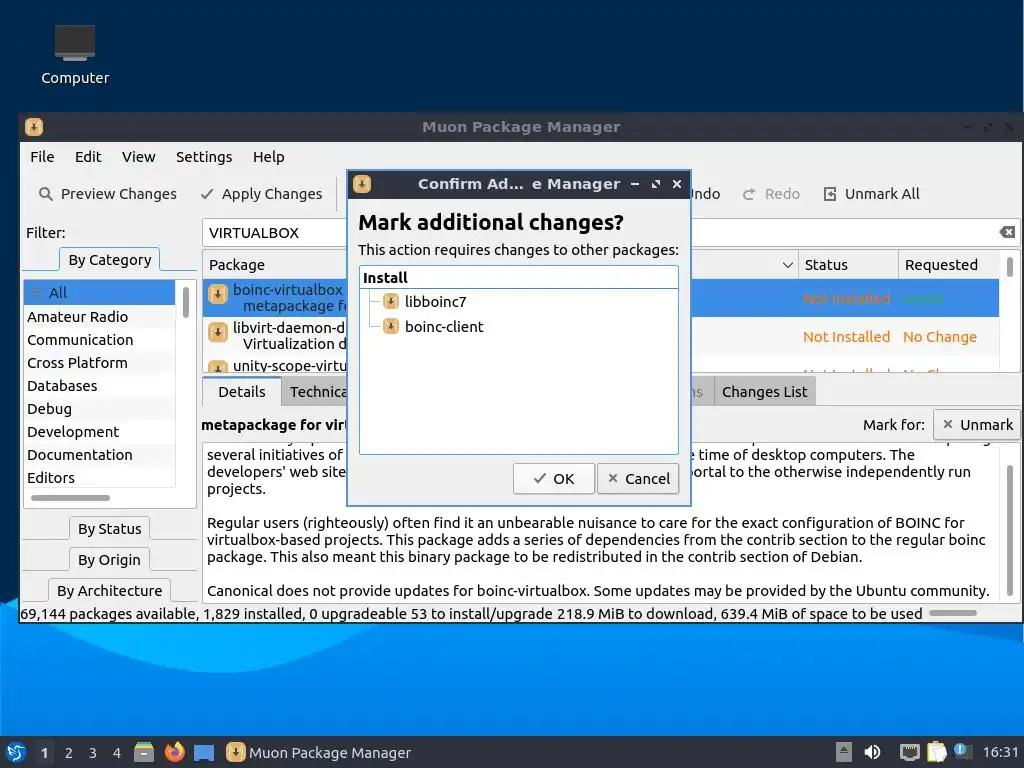The image size is (1024, 768).
Task: Open the Edit menu
Action: 88,157
